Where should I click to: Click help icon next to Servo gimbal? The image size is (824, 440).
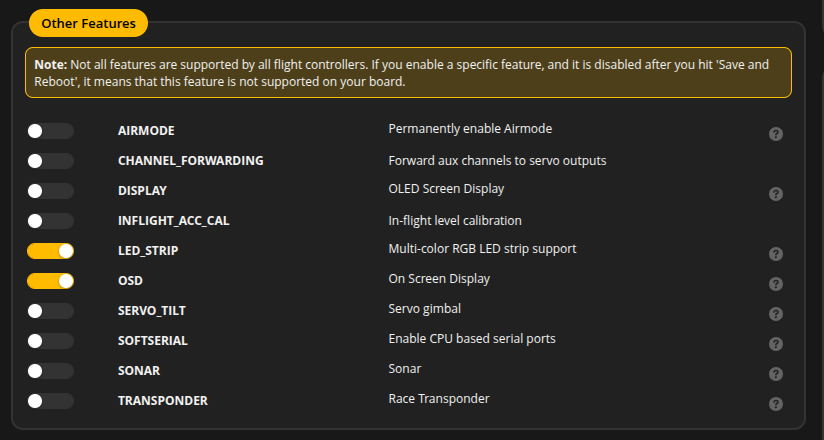776,314
